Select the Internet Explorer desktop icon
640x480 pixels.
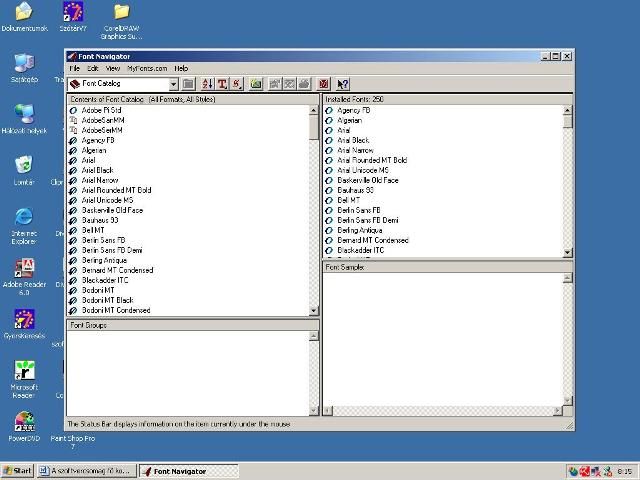pyautogui.click(x=23, y=224)
